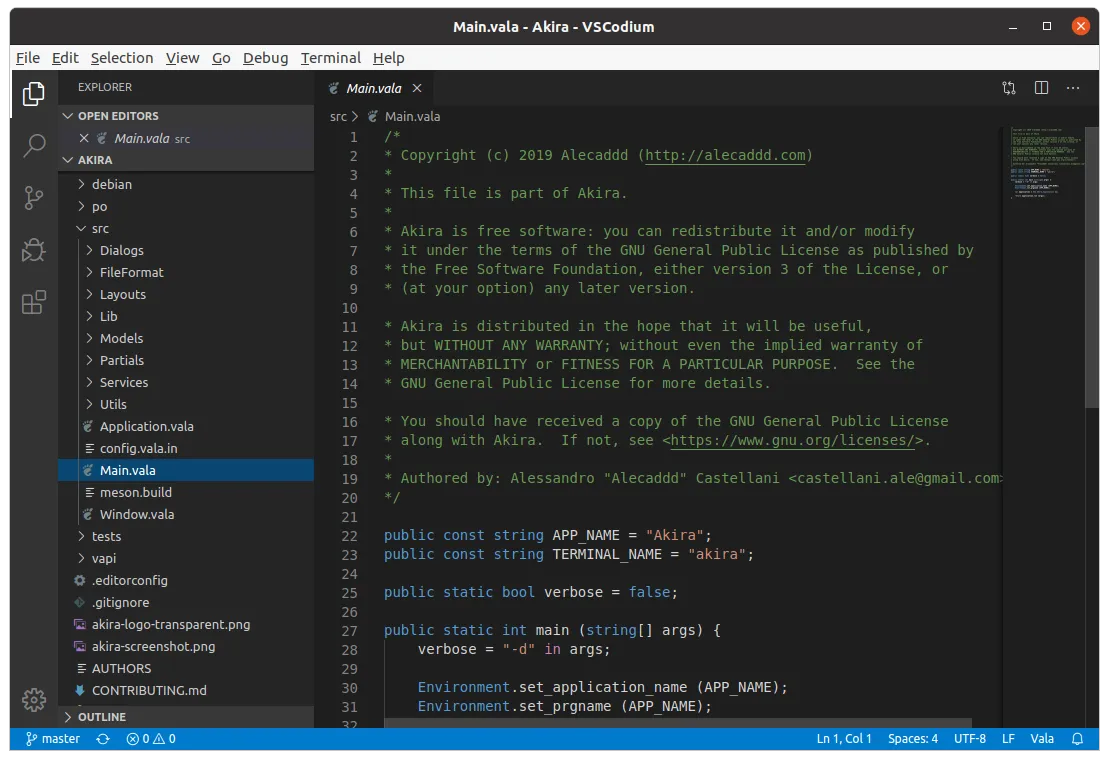The height and width of the screenshot is (760, 1109).
Task: Click the gear icon beside .editorconfig
Action: tap(80, 580)
